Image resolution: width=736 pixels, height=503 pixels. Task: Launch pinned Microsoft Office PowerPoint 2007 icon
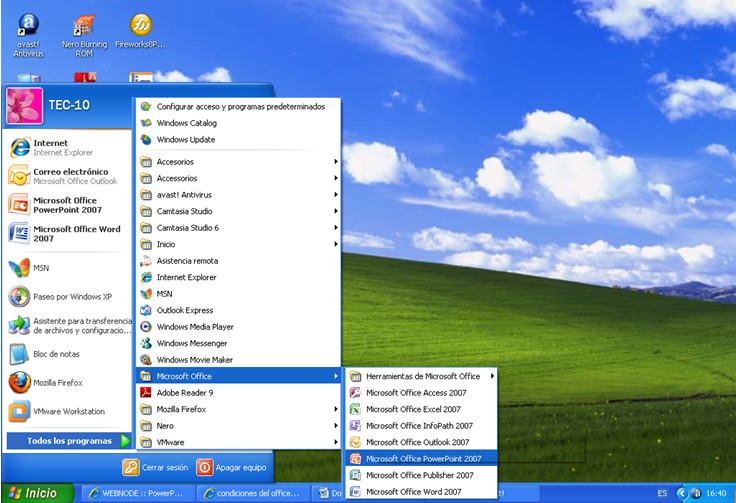click(68, 205)
